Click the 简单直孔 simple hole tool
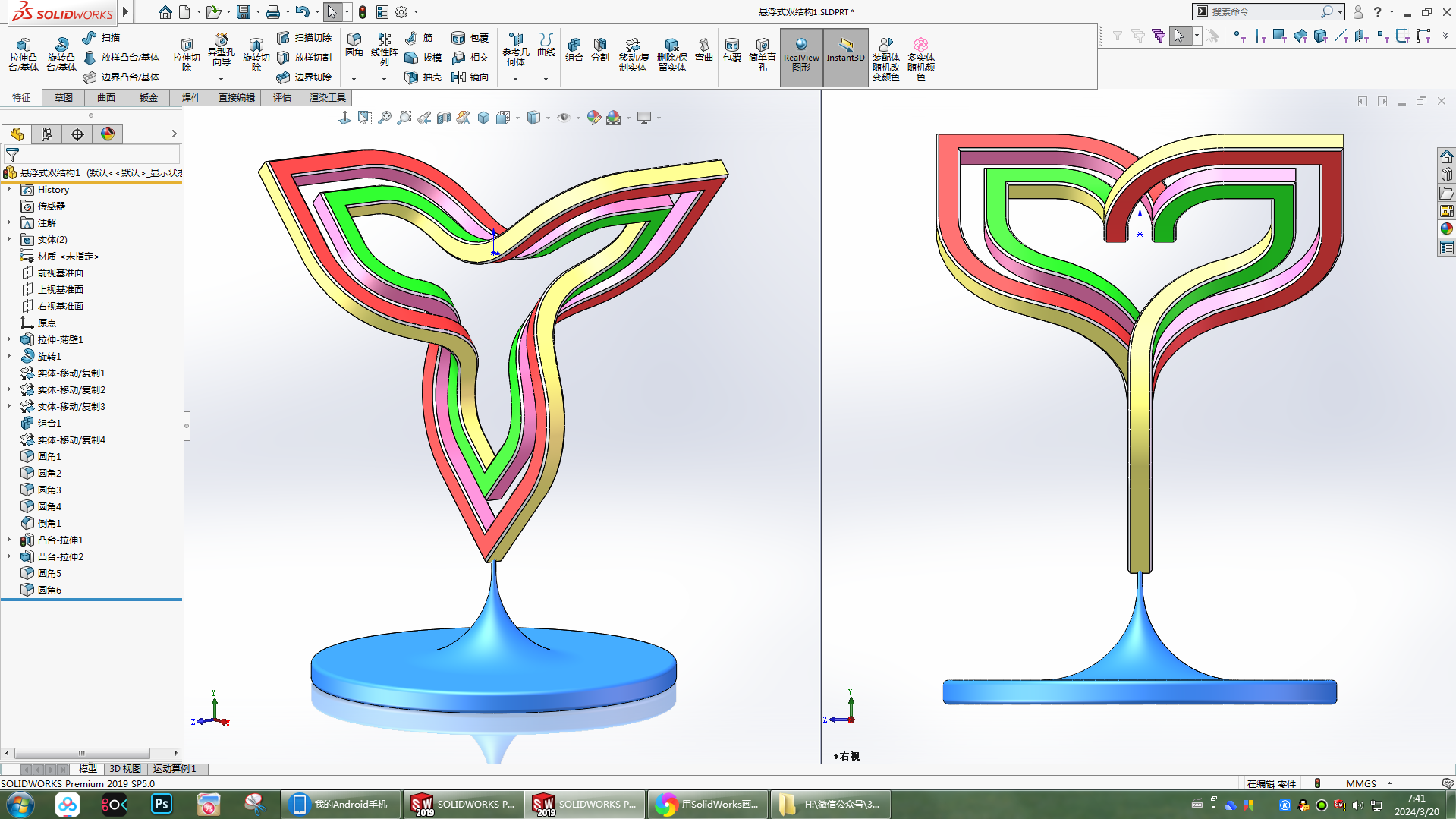 pyautogui.click(x=763, y=55)
